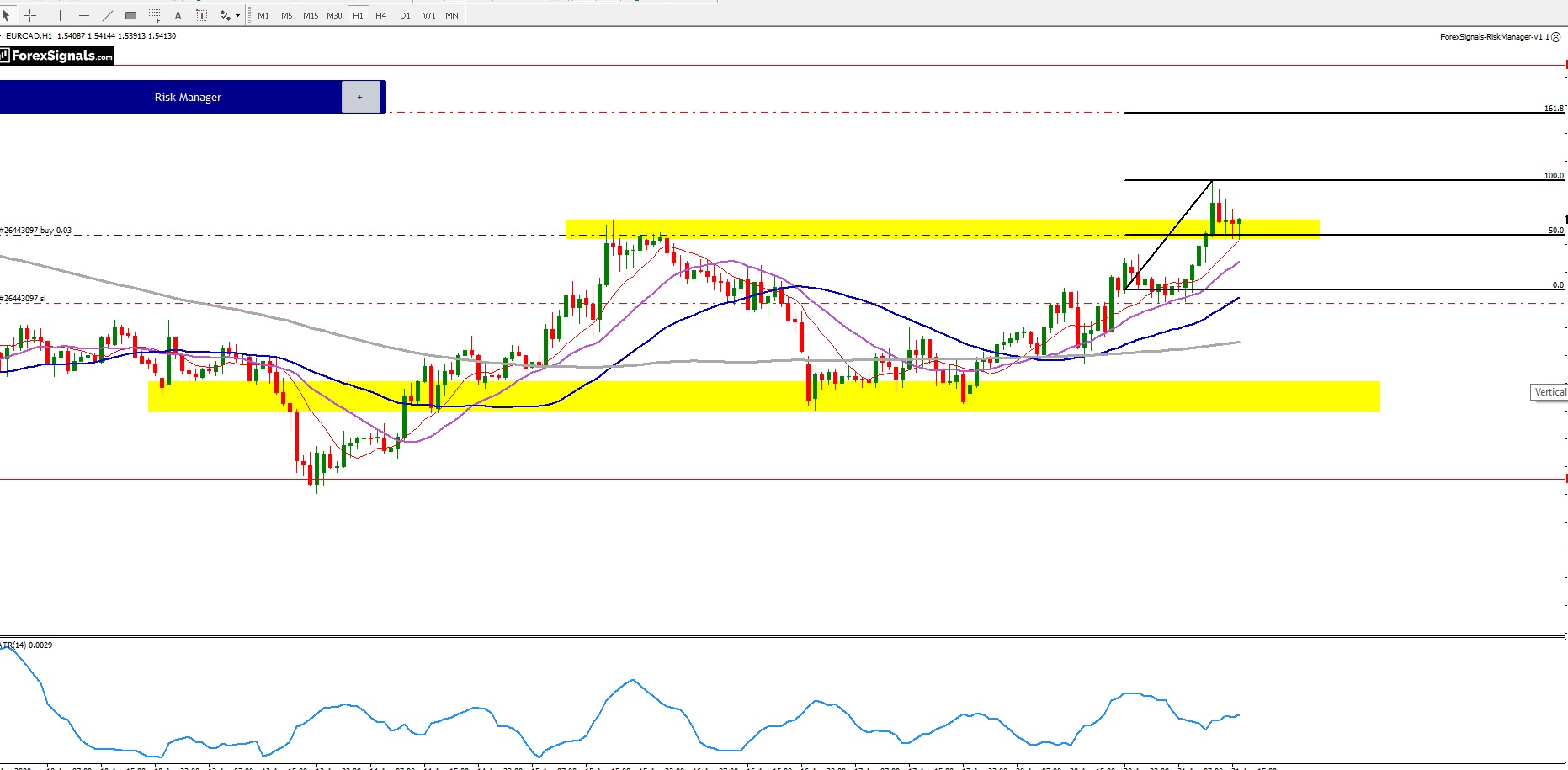
Task: Toggle the active H1 timeframe button
Action: (x=358, y=15)
